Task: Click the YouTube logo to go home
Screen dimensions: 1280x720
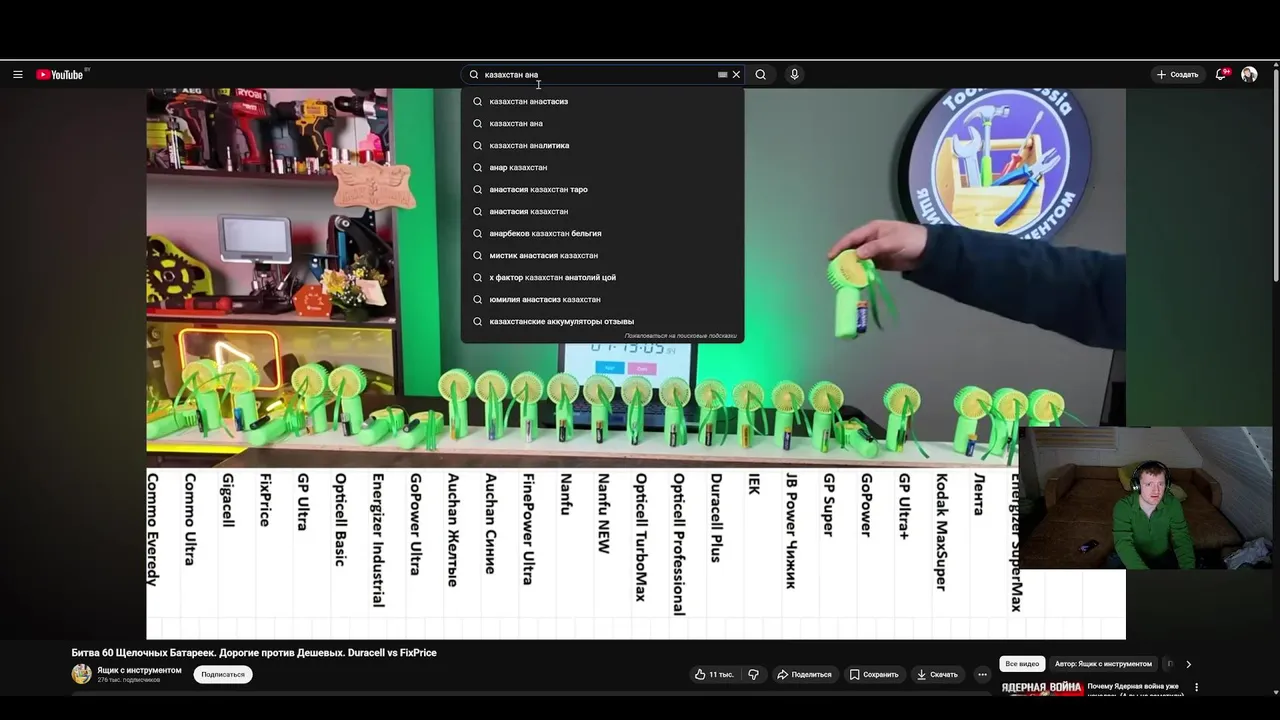Action: (x=62, y=75)
